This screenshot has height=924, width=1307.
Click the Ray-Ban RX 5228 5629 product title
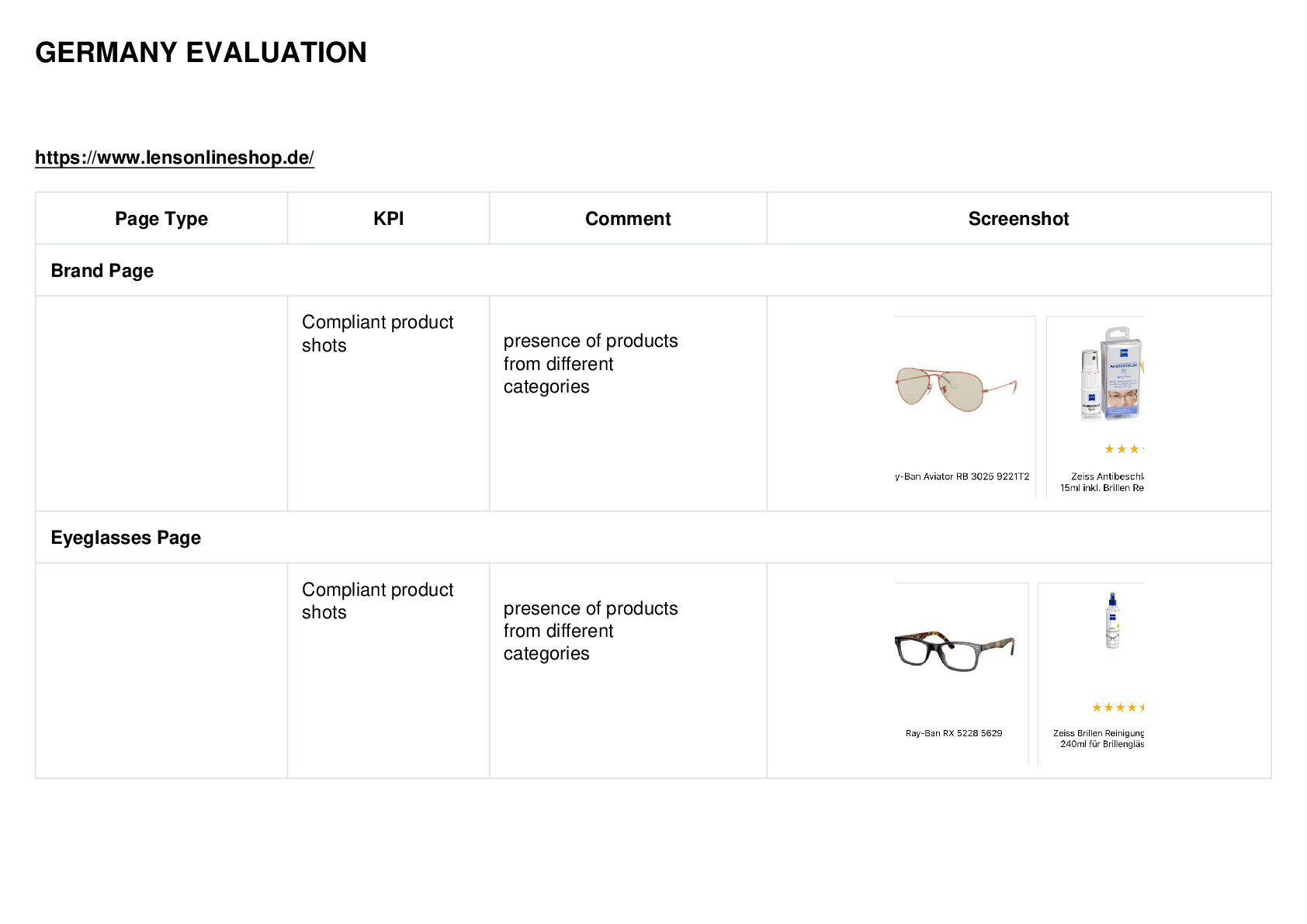pos(954,733)
